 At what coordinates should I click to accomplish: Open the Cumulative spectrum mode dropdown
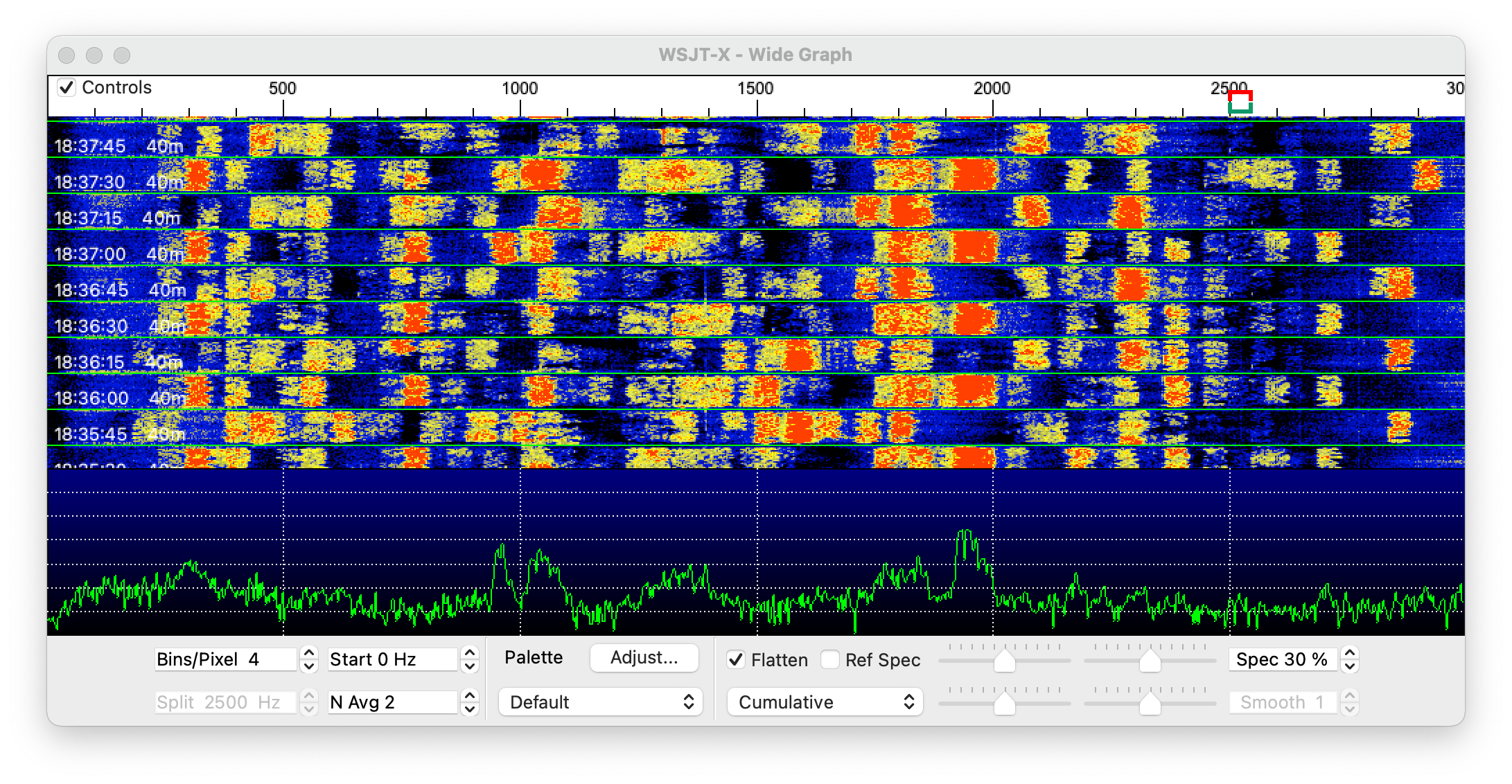point(825,702)
